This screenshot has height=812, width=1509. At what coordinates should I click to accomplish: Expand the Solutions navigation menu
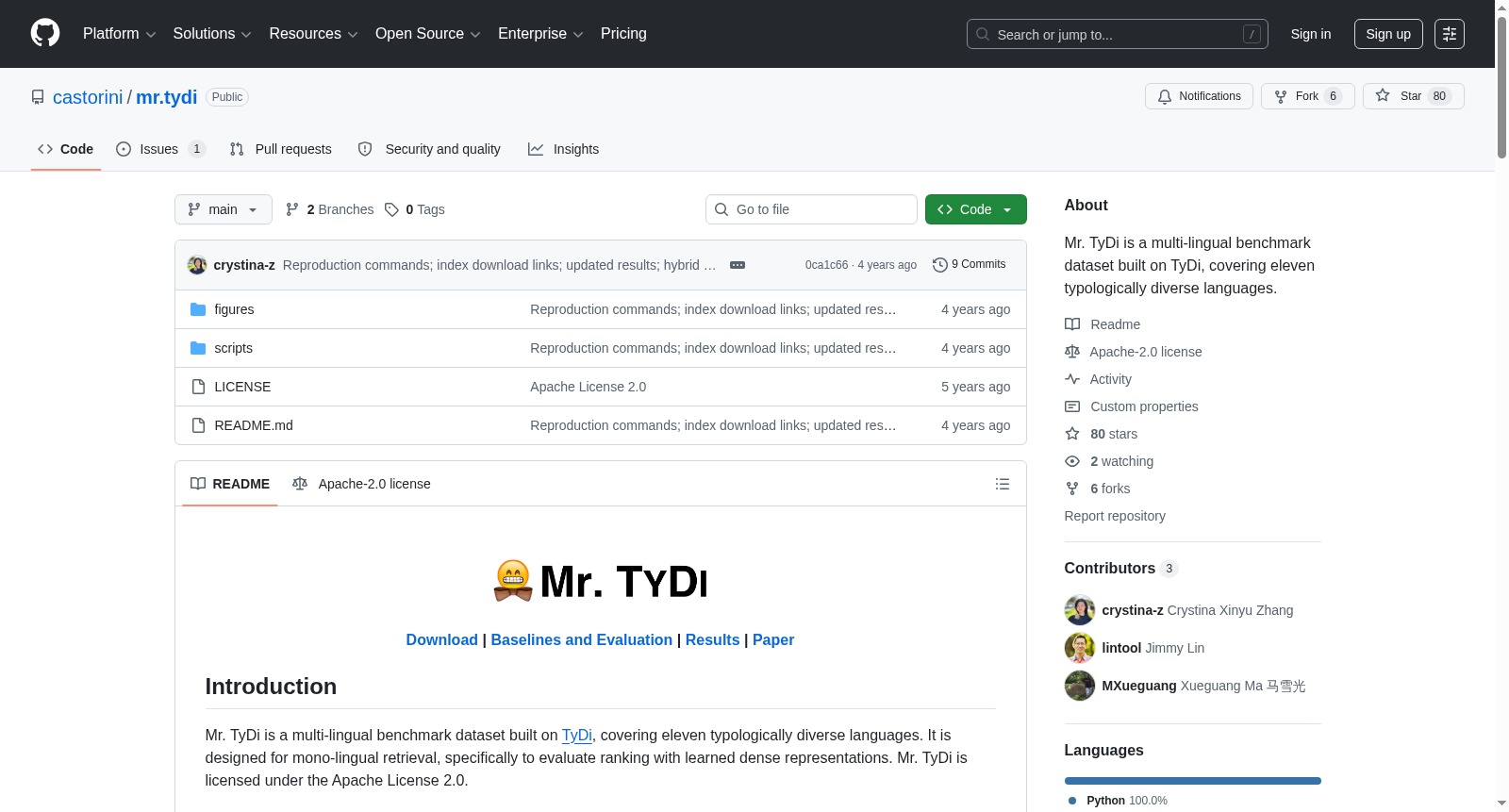212,34
